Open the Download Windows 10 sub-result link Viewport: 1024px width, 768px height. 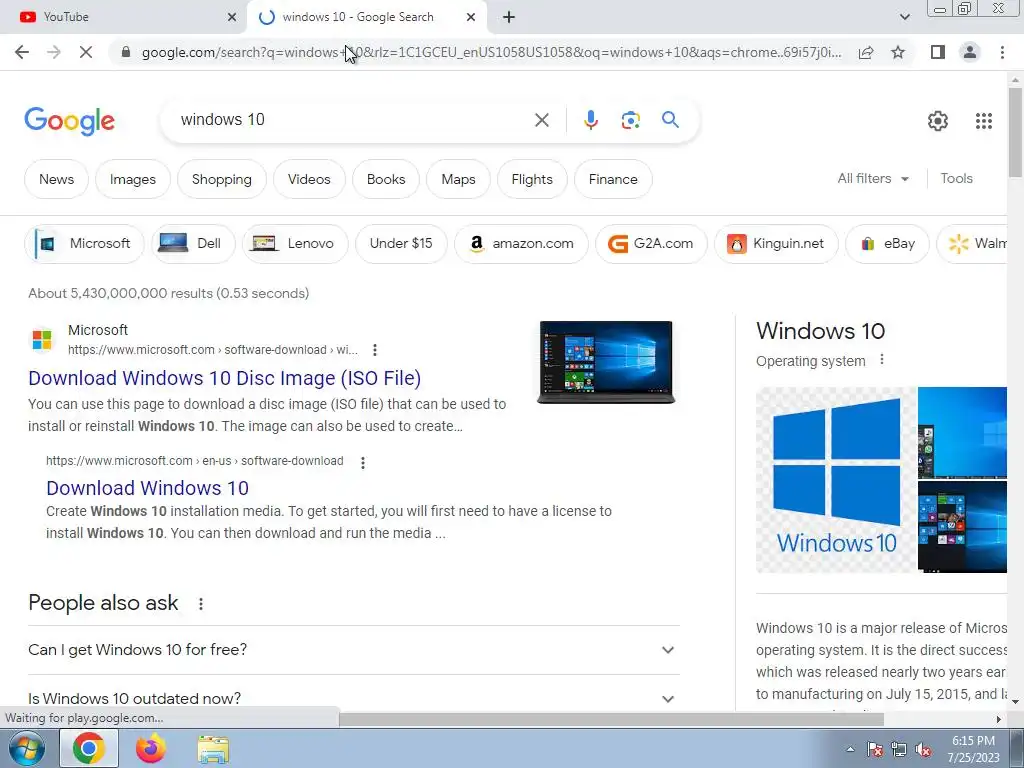tap(148, 488)
